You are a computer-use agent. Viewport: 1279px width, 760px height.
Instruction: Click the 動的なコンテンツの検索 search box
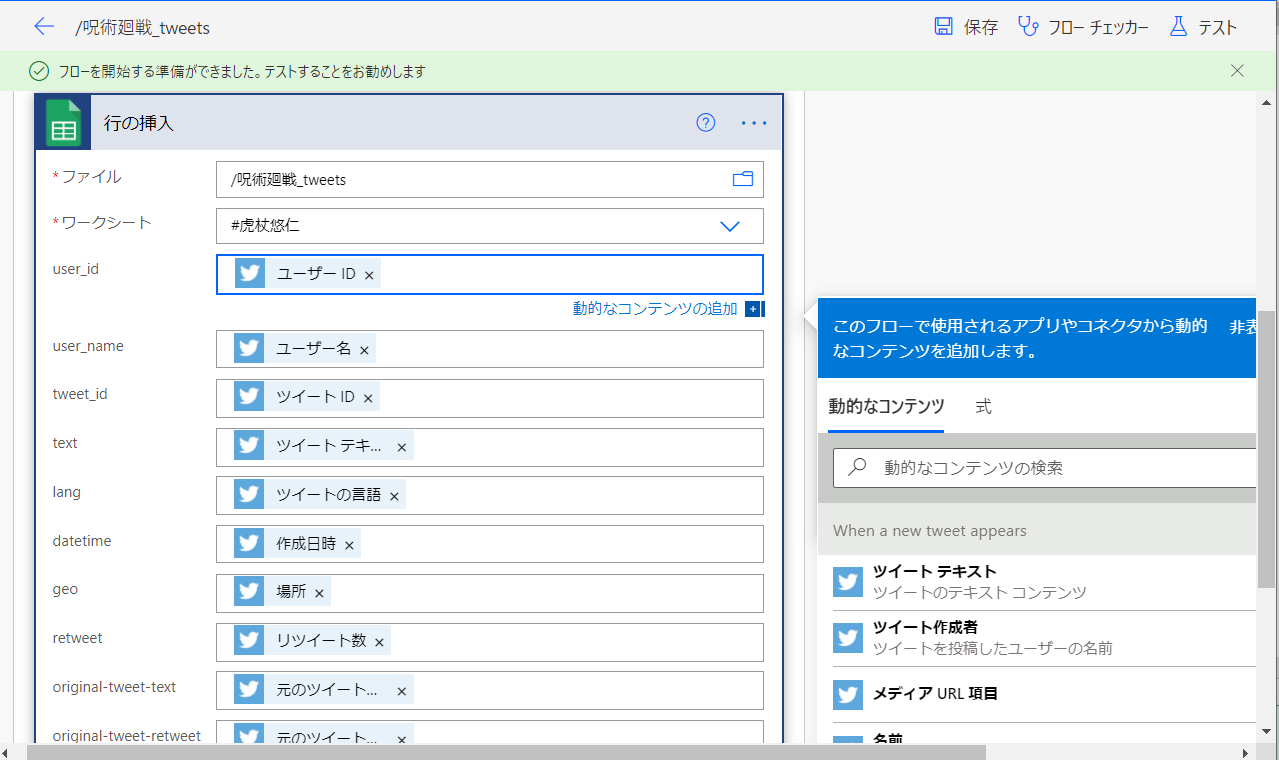click(1045, 467)
